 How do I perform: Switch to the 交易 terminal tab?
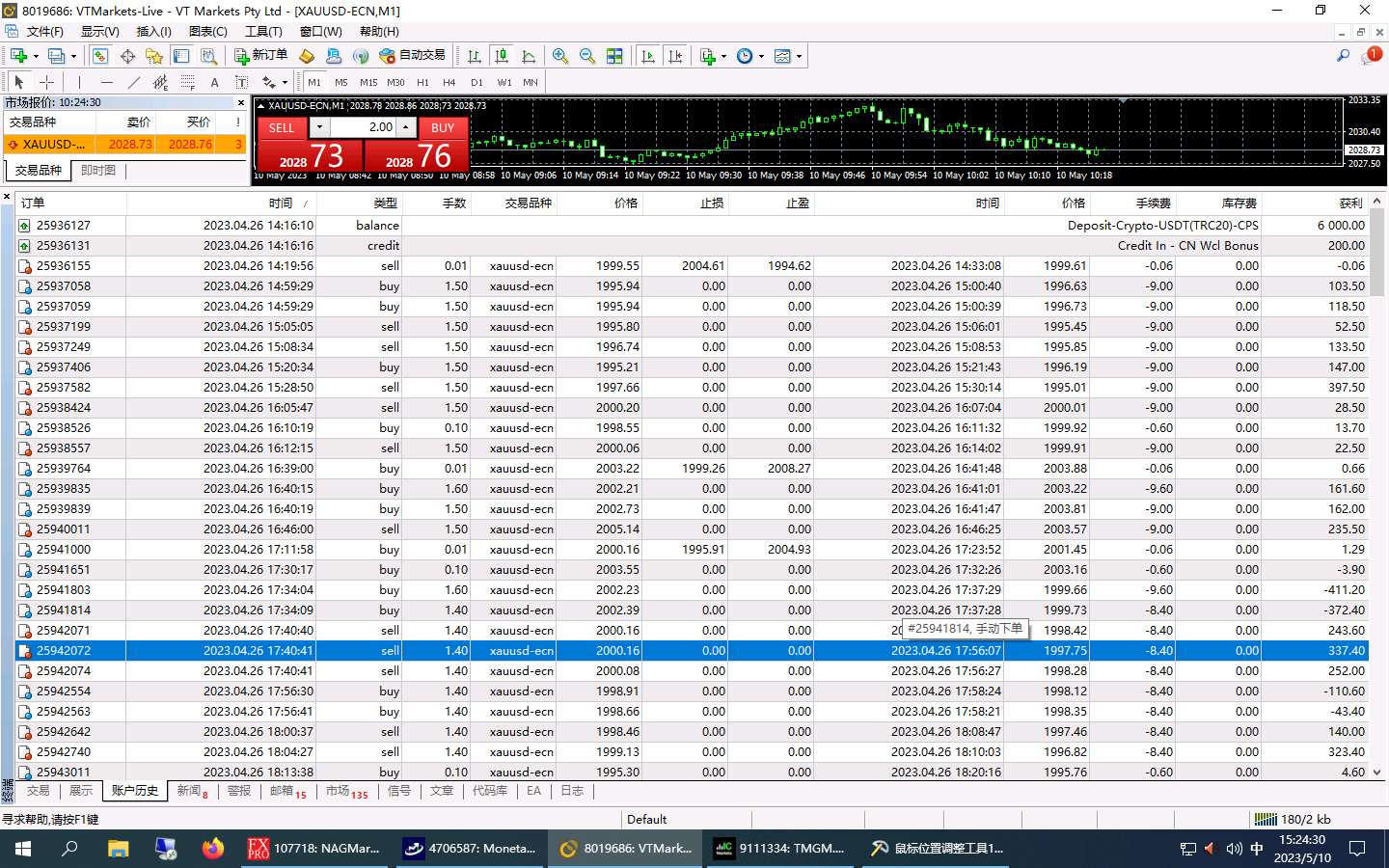38,791
